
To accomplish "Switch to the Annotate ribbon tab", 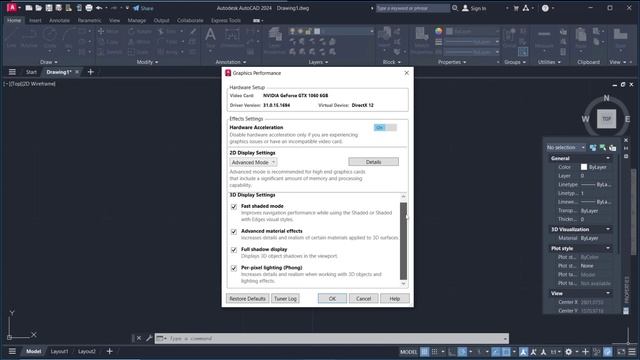I will (59, 20).
